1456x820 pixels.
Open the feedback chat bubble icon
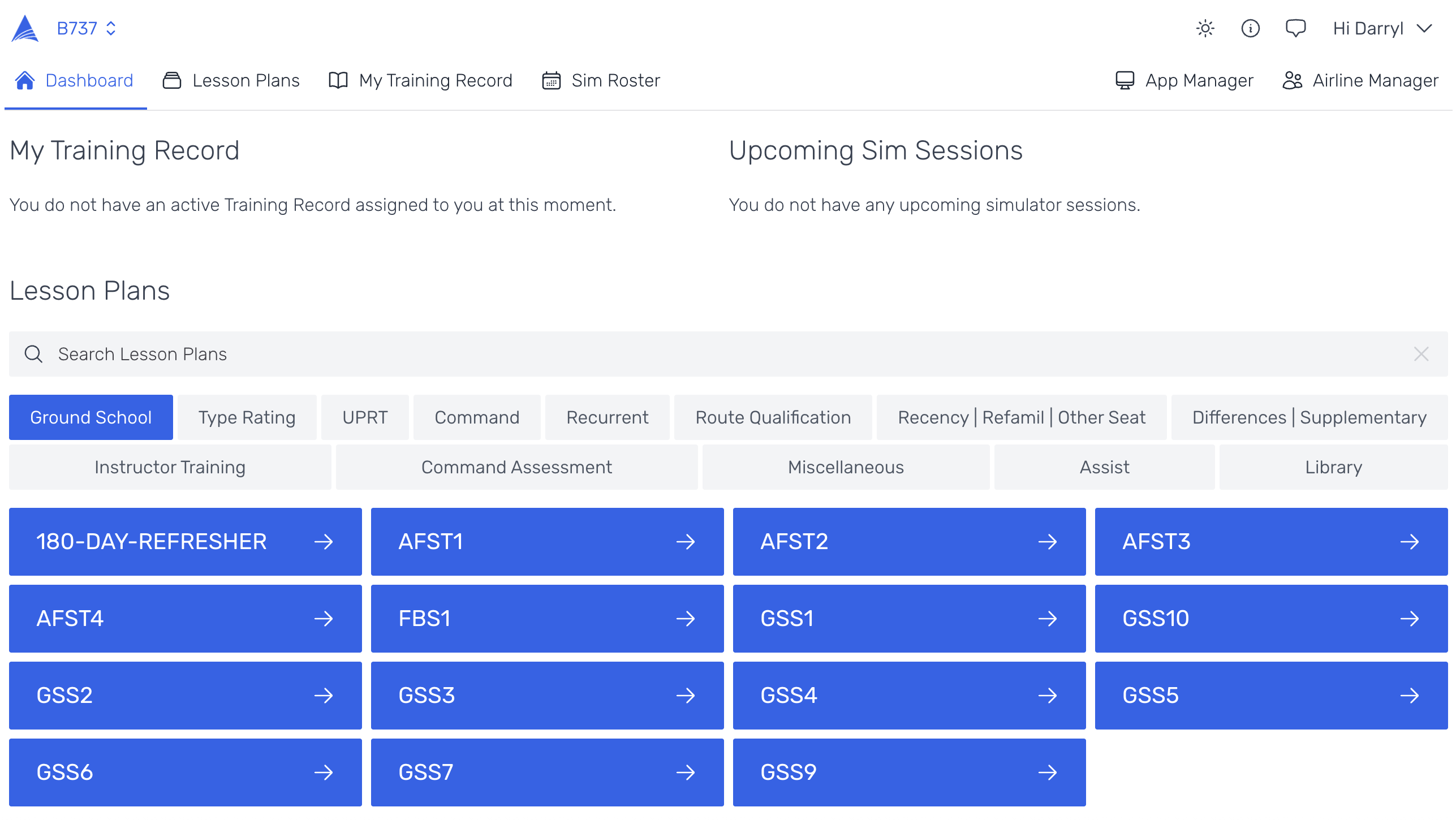point(1295,28)
